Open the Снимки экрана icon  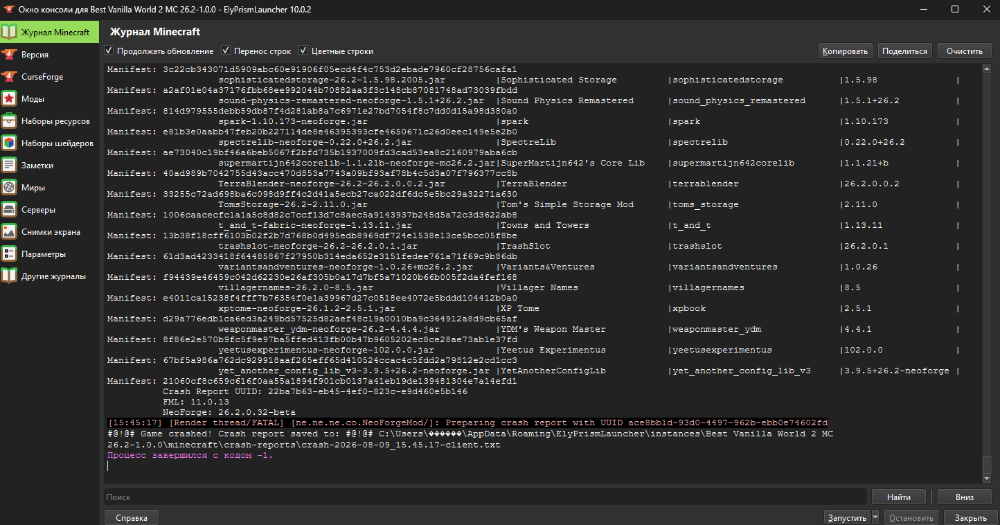[9, 232]
